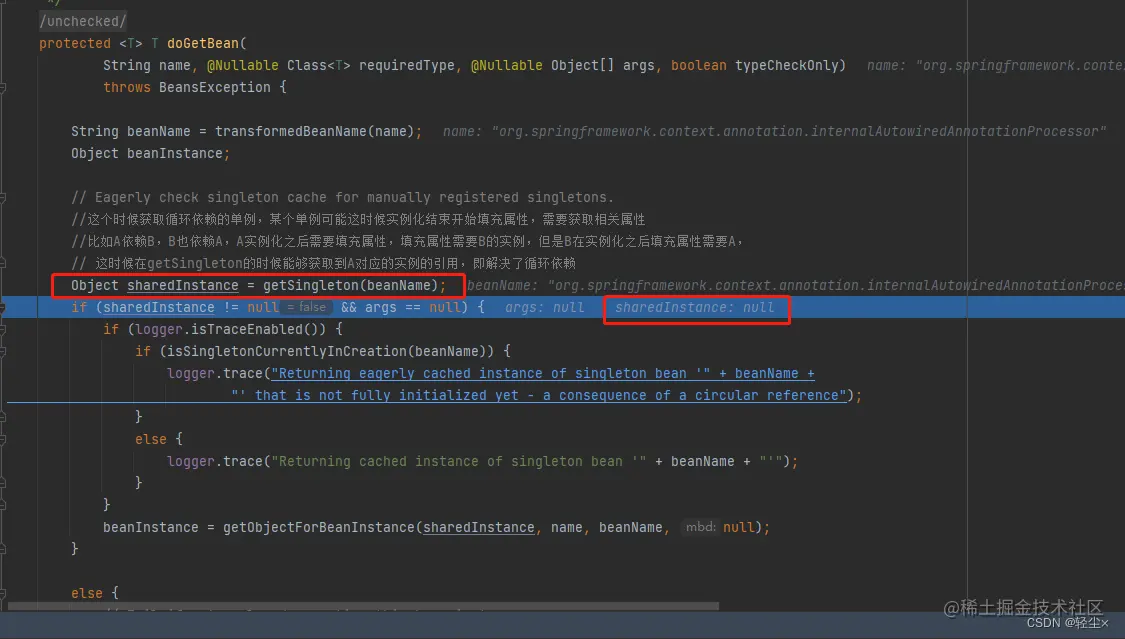Click 'isSingletonCurrentlyInCreation' in the if condition

click(x=286, y=351)
